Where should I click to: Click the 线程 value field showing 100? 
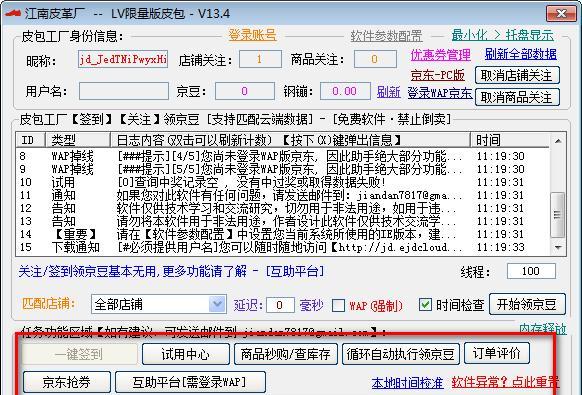pos(531,271)
